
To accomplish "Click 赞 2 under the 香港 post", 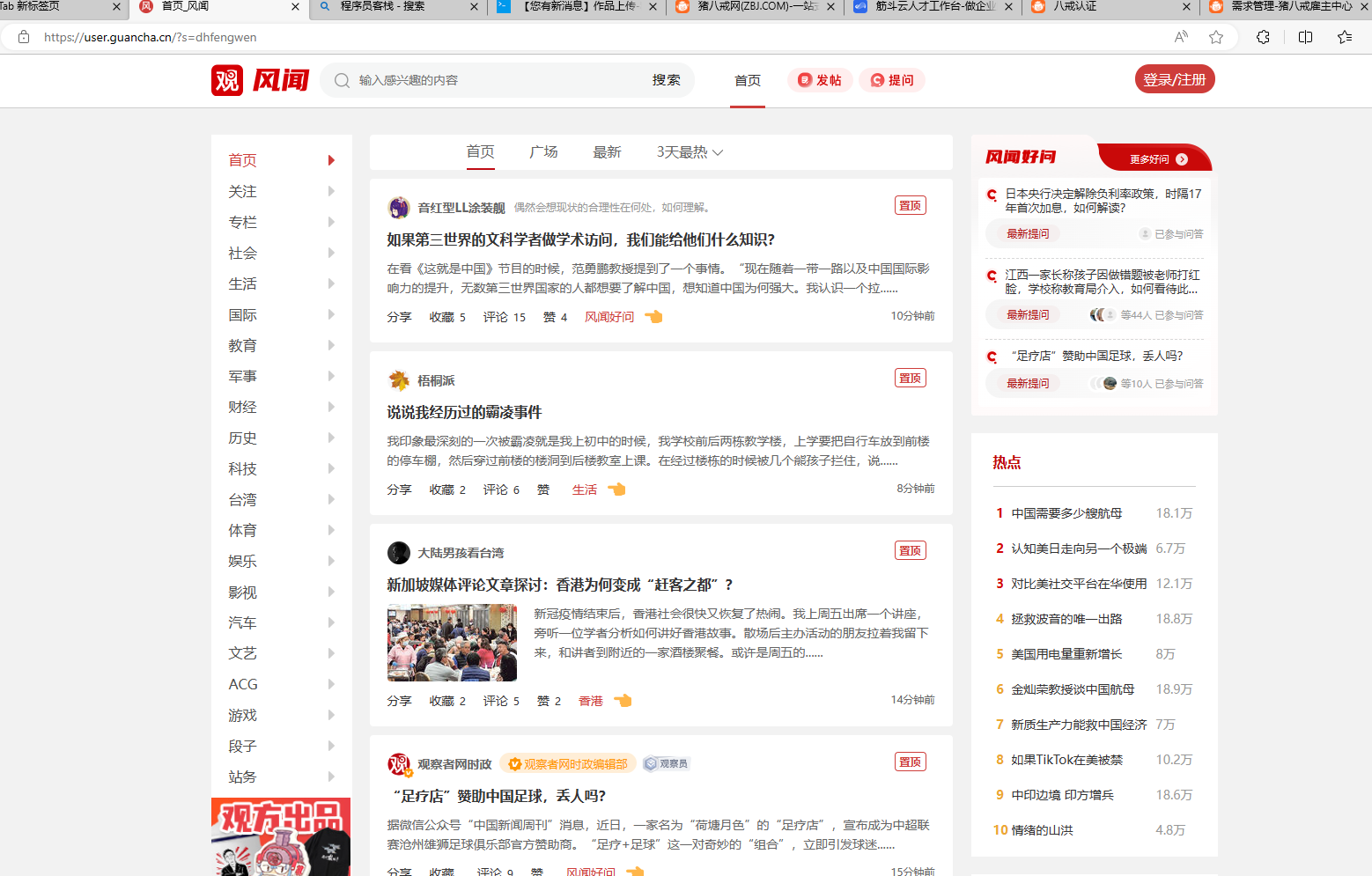I will click(x=549, y=701).
